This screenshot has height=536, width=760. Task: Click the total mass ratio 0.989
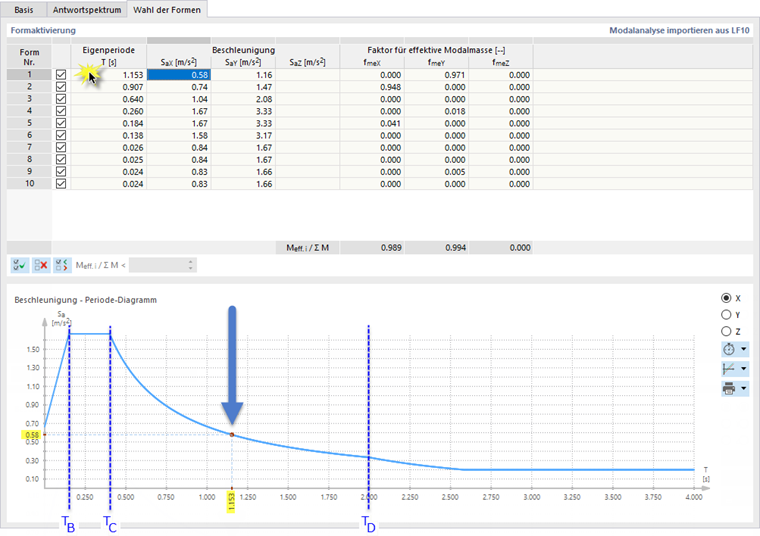coord(391,248)
